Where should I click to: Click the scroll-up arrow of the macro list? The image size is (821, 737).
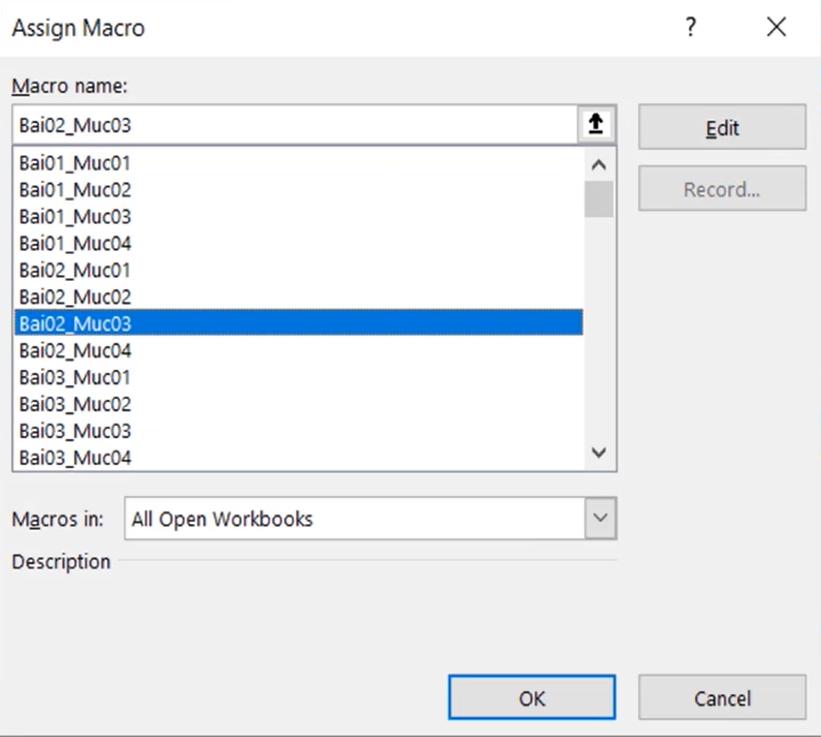pos(598,163)
